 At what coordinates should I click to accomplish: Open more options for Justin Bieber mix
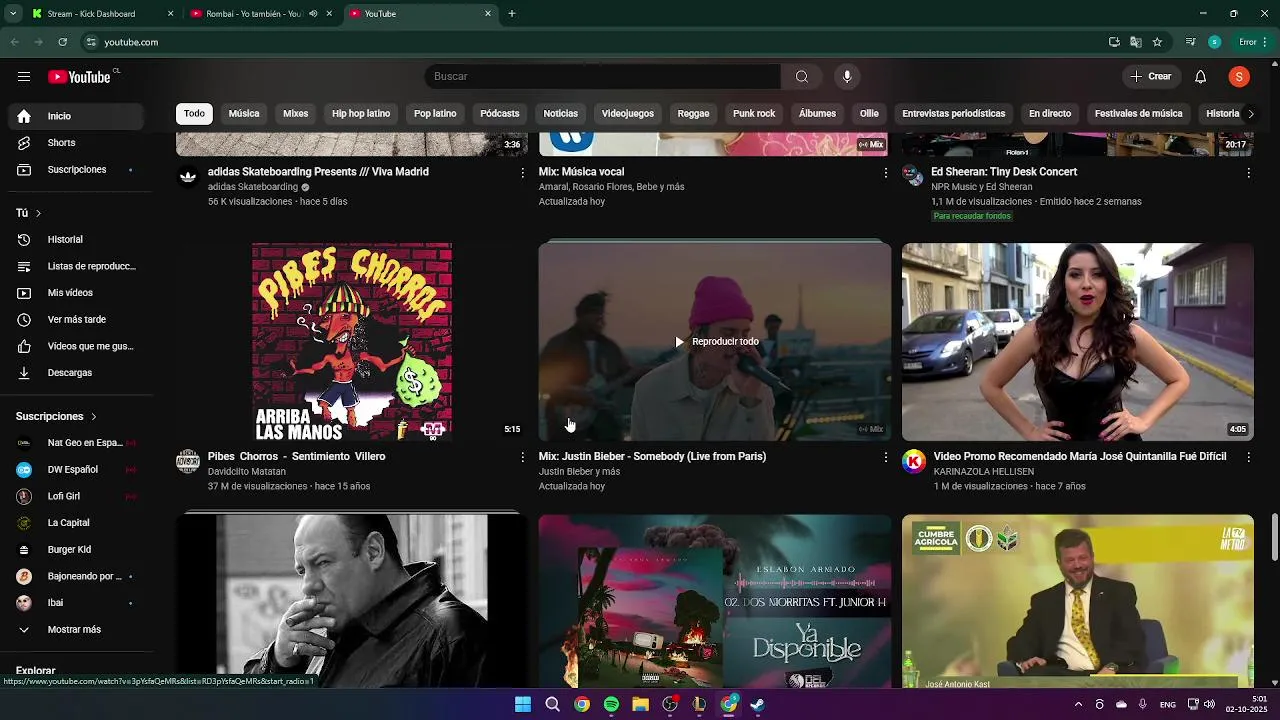coord(885,457)
